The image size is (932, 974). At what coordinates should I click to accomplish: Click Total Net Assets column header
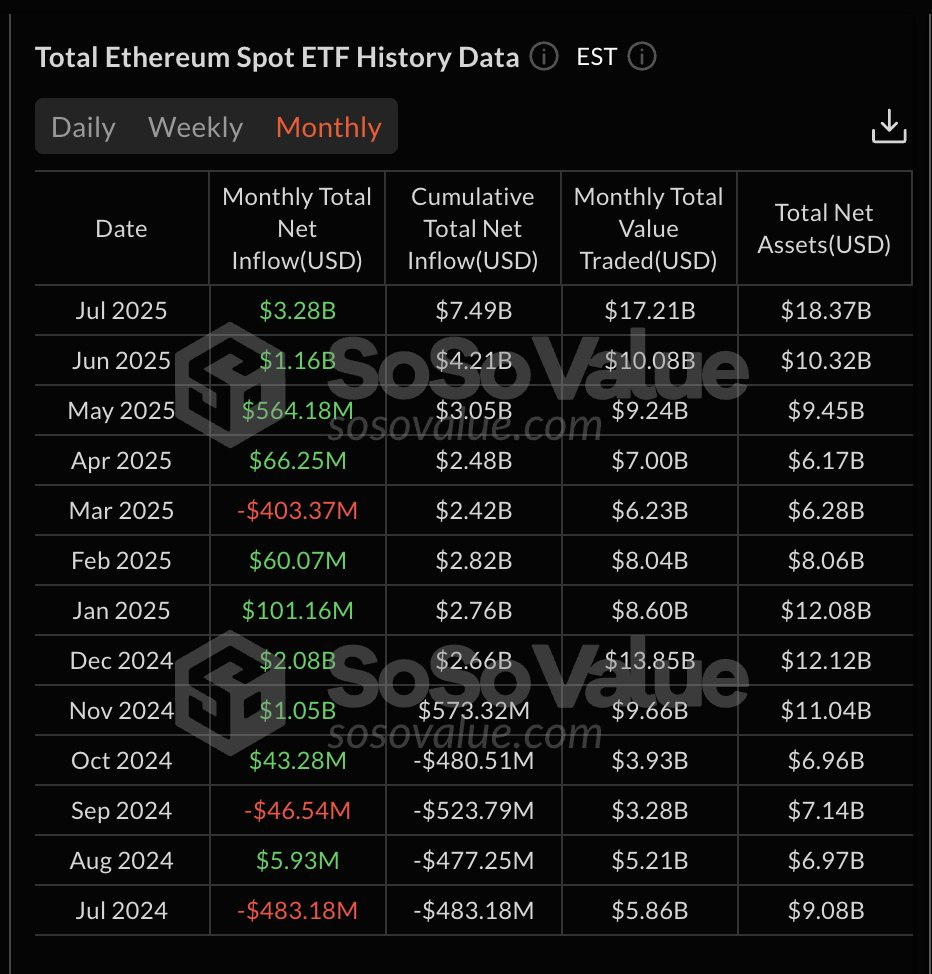(824, 229)
